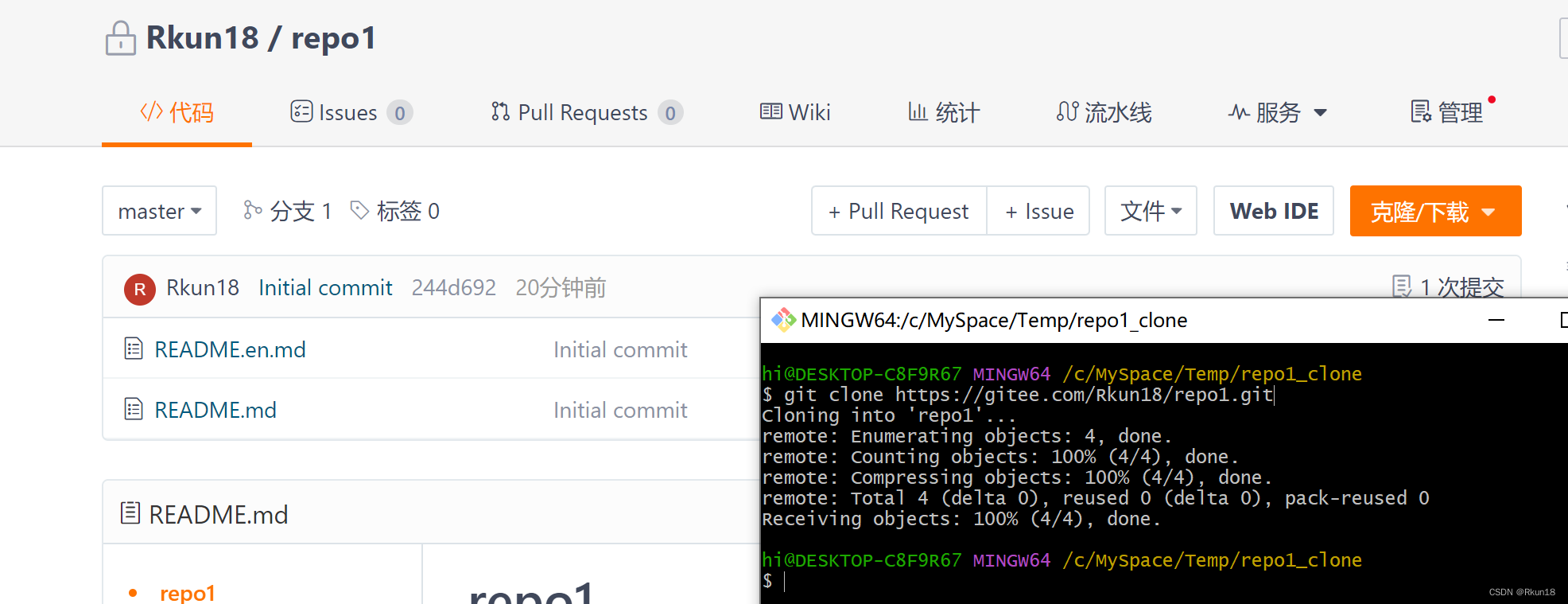Click the Pull Requests count badge
This screenshot has height=604, width=1568.
click(670, 113)
